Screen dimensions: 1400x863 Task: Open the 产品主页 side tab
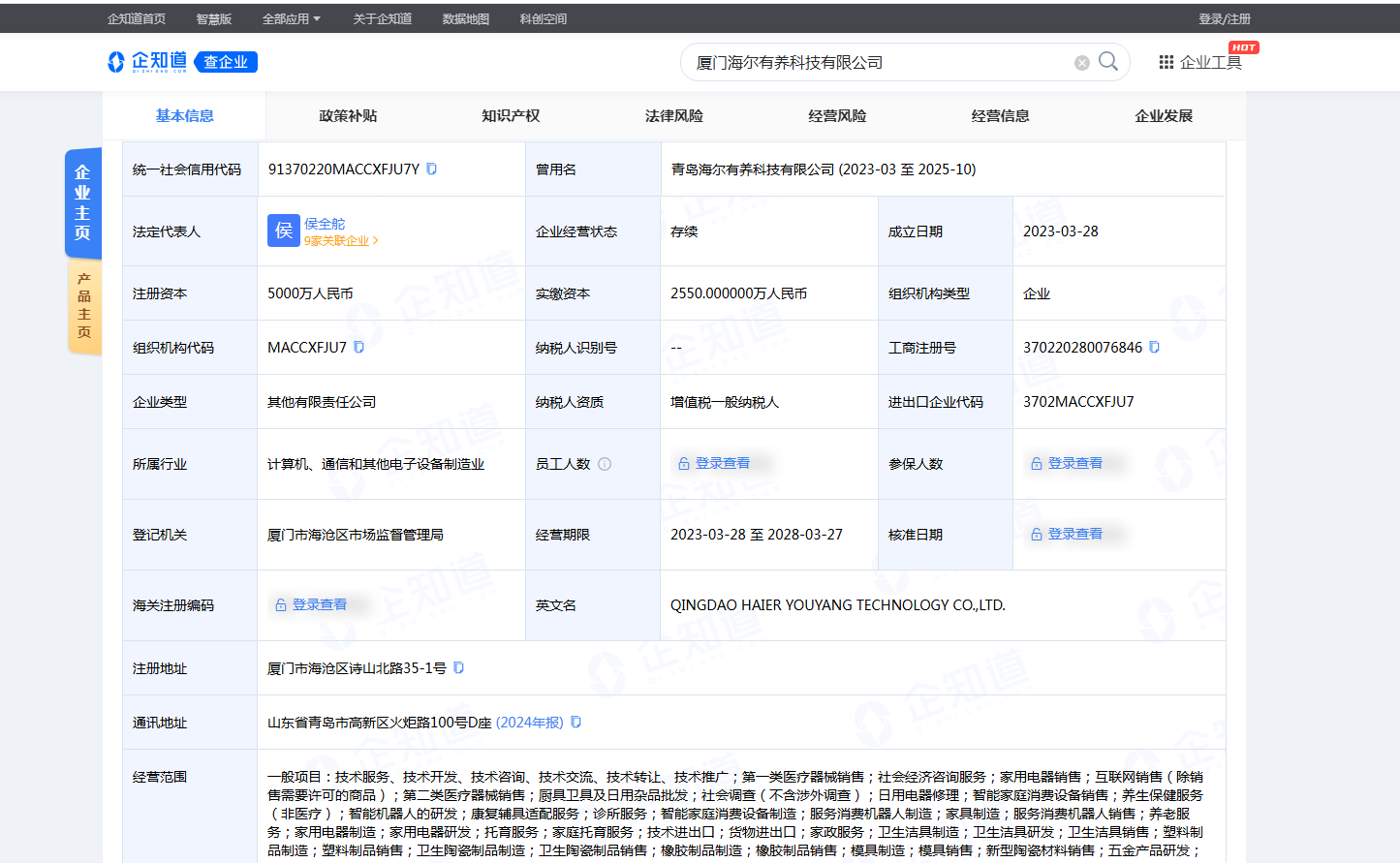point(84,305)
